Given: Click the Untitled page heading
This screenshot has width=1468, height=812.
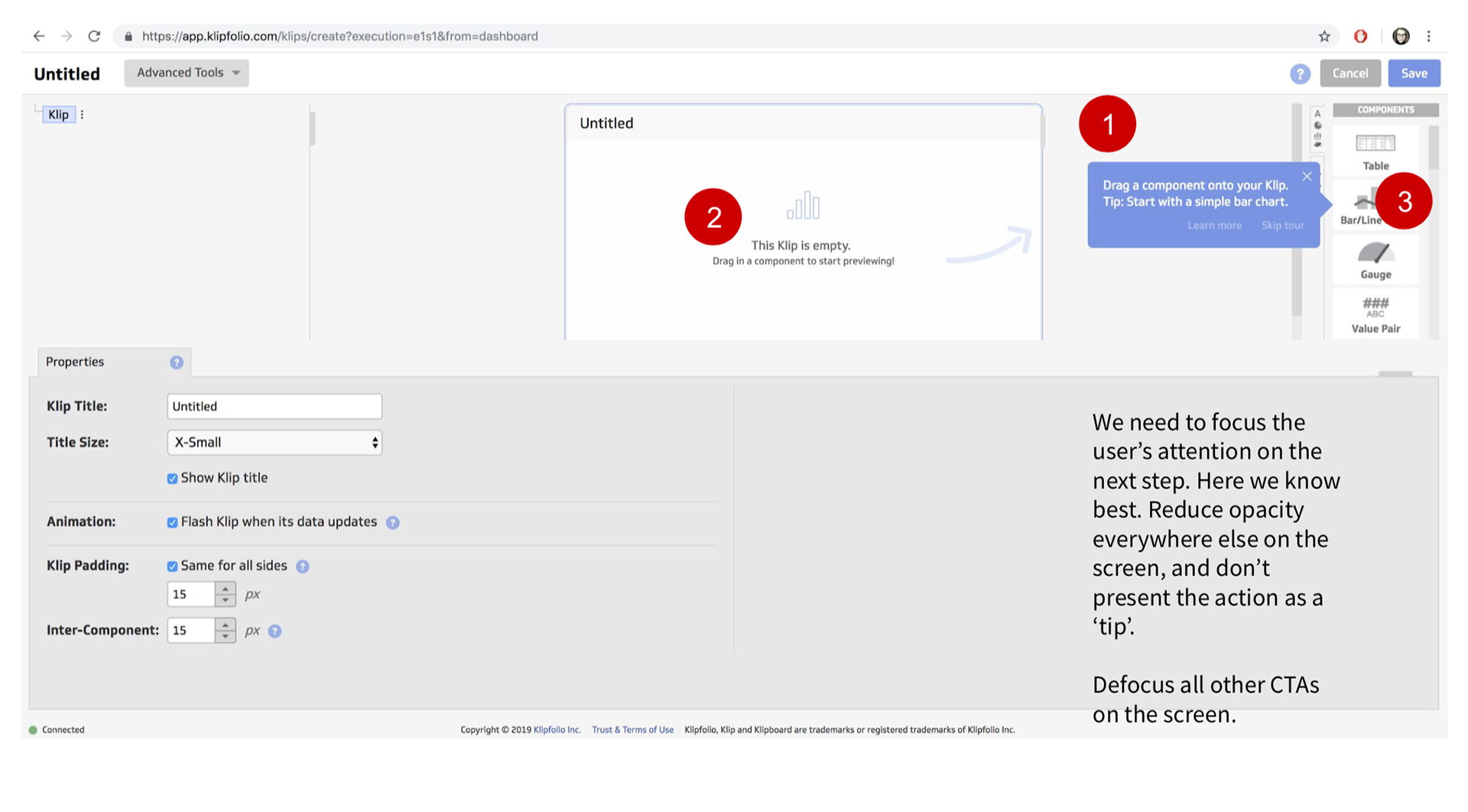Looking at the screenshot, I should 67,74.
